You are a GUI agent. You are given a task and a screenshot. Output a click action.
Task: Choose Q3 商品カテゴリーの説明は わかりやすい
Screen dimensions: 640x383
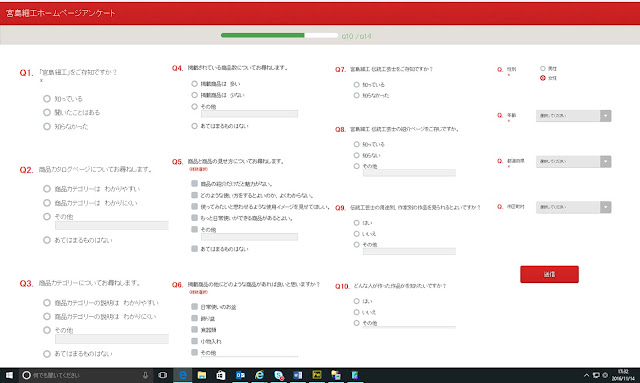tap(47, 303)
